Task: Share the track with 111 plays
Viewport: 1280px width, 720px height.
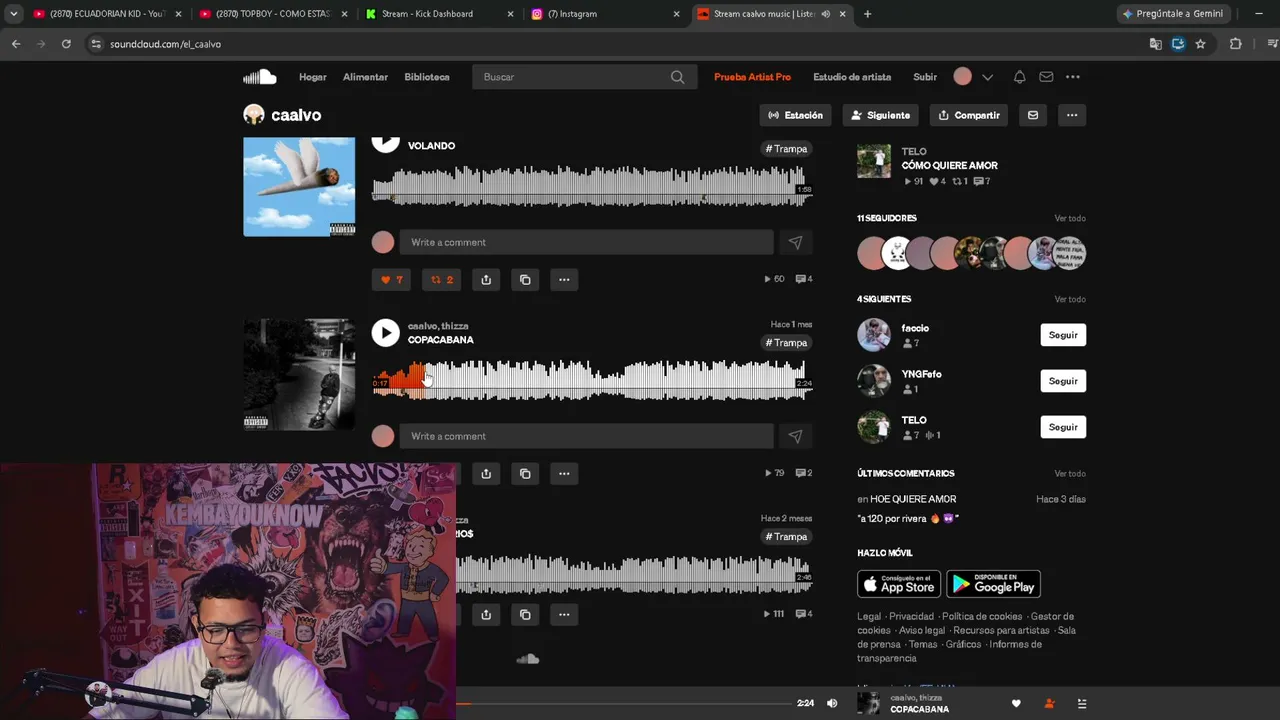Action: [x=486, y=614]
